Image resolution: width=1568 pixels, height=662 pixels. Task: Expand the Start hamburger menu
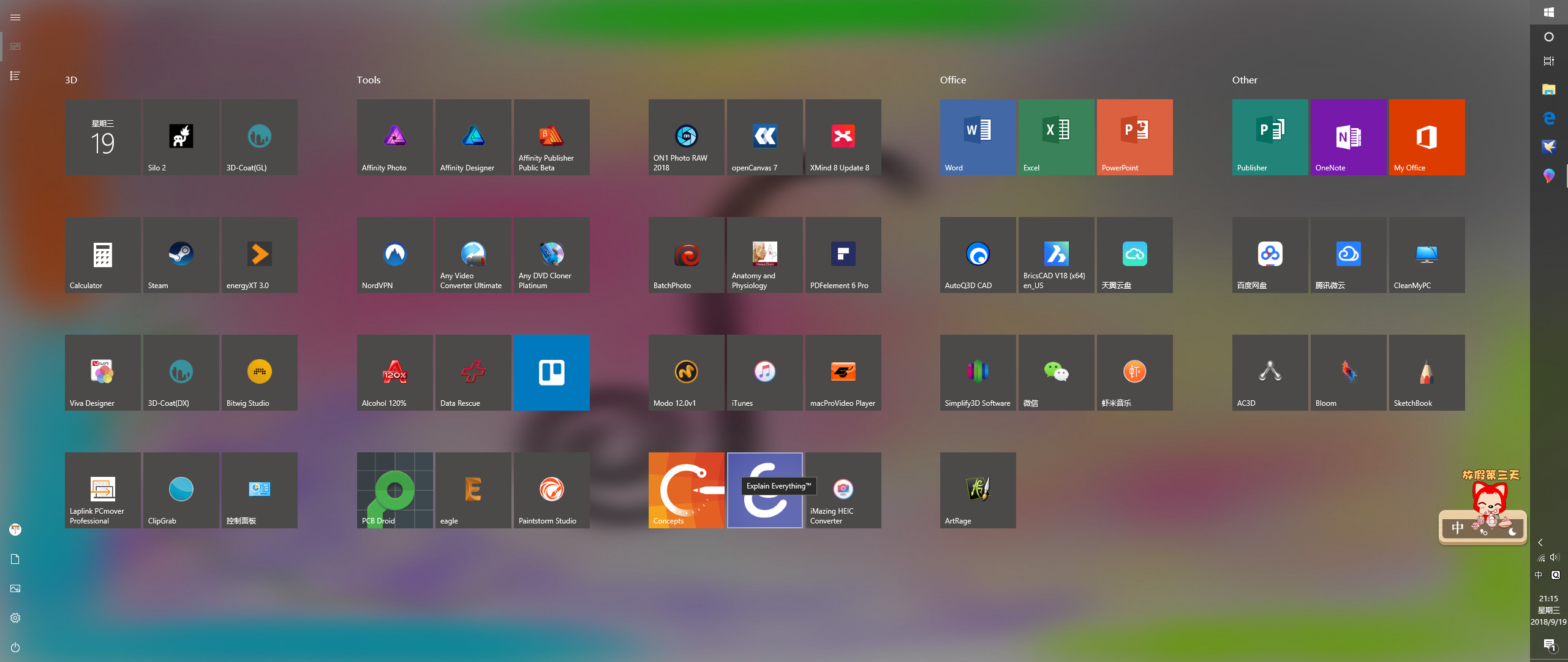15,17
